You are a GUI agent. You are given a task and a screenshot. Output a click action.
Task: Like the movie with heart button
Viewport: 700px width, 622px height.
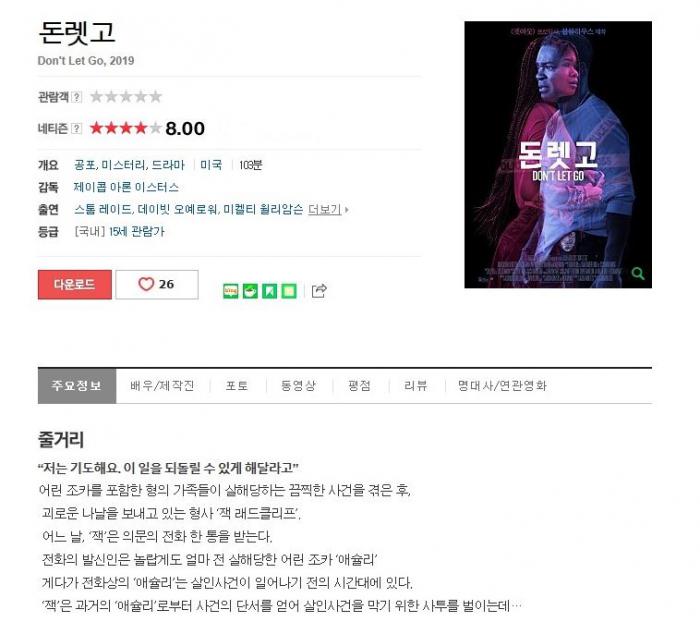[157, 284]
